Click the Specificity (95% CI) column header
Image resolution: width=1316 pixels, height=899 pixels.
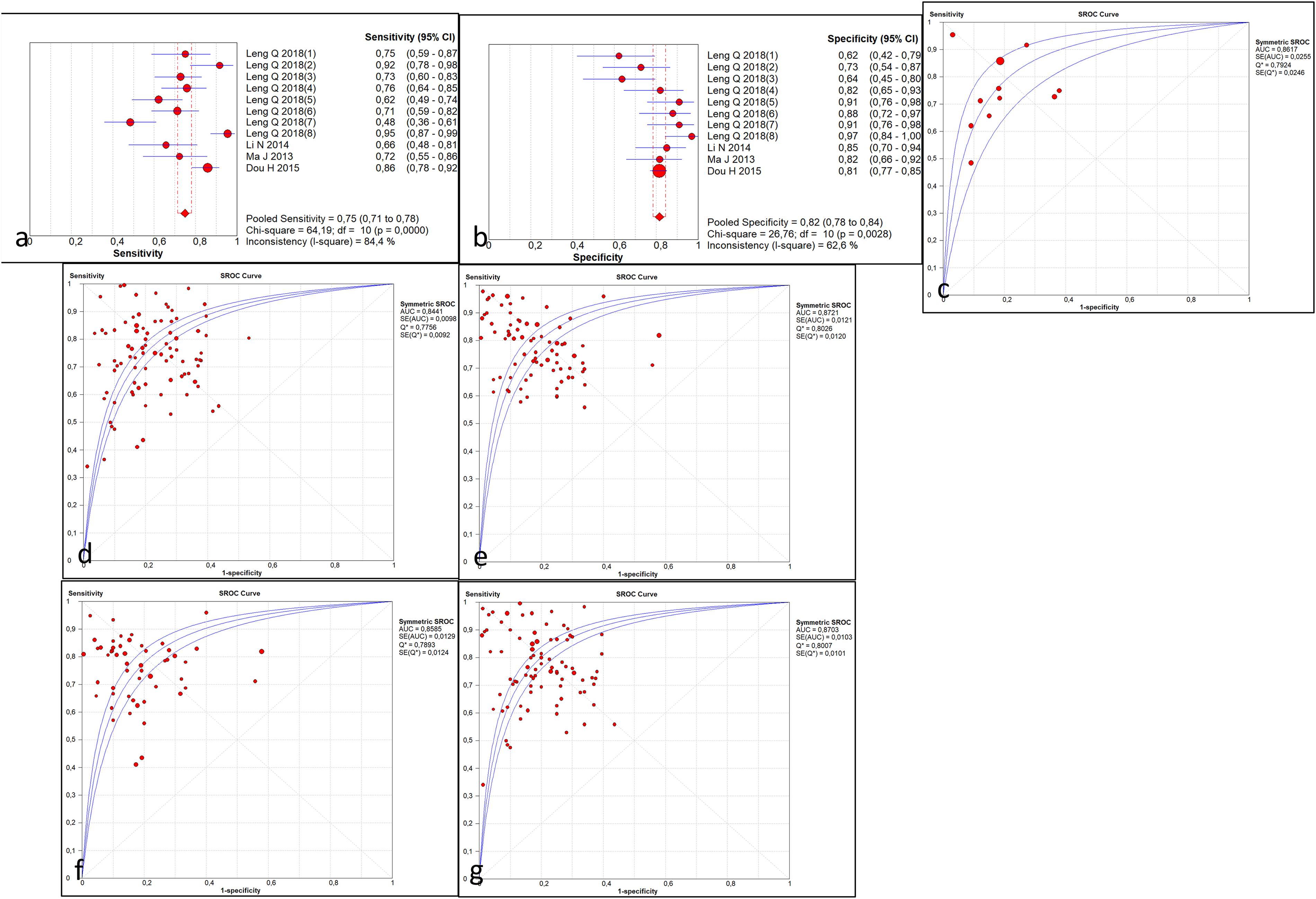click(x=873, y=39)
